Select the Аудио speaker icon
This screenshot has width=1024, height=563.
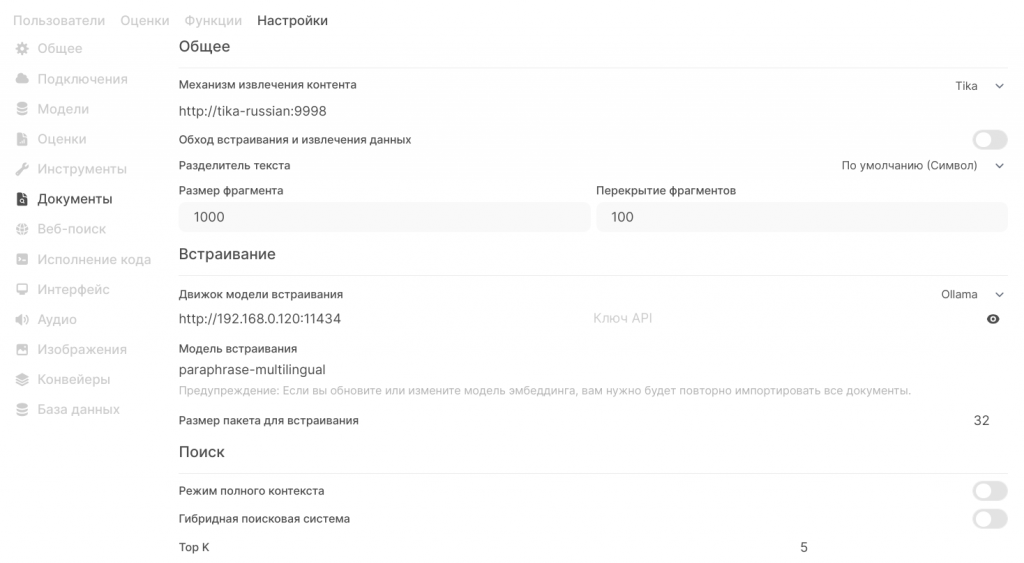[x=22, y=319]
